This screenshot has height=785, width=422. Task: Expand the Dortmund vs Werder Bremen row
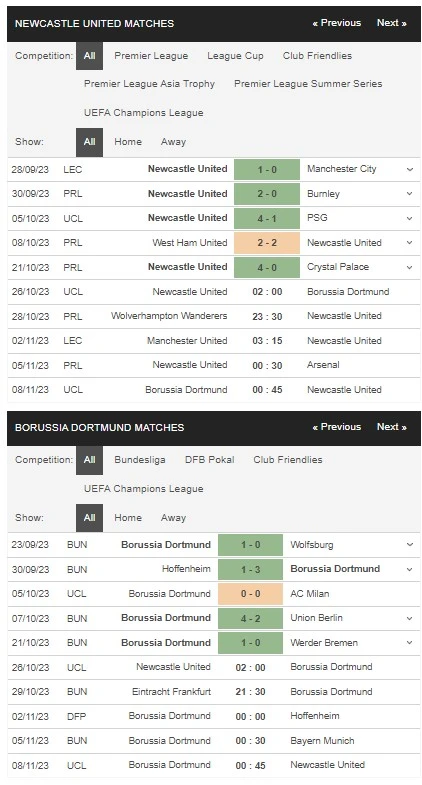(409, 643)
